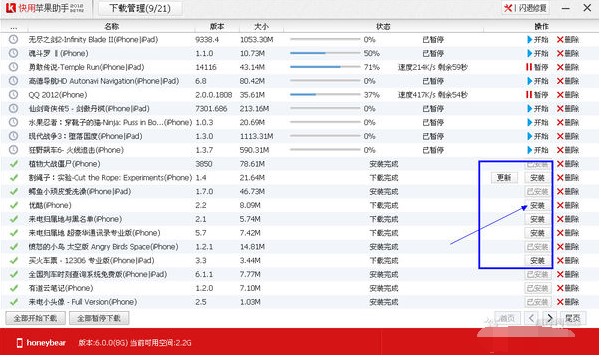Click the 1053.30M size value
Screen dimensions: 601x360
tap(256, 39)
